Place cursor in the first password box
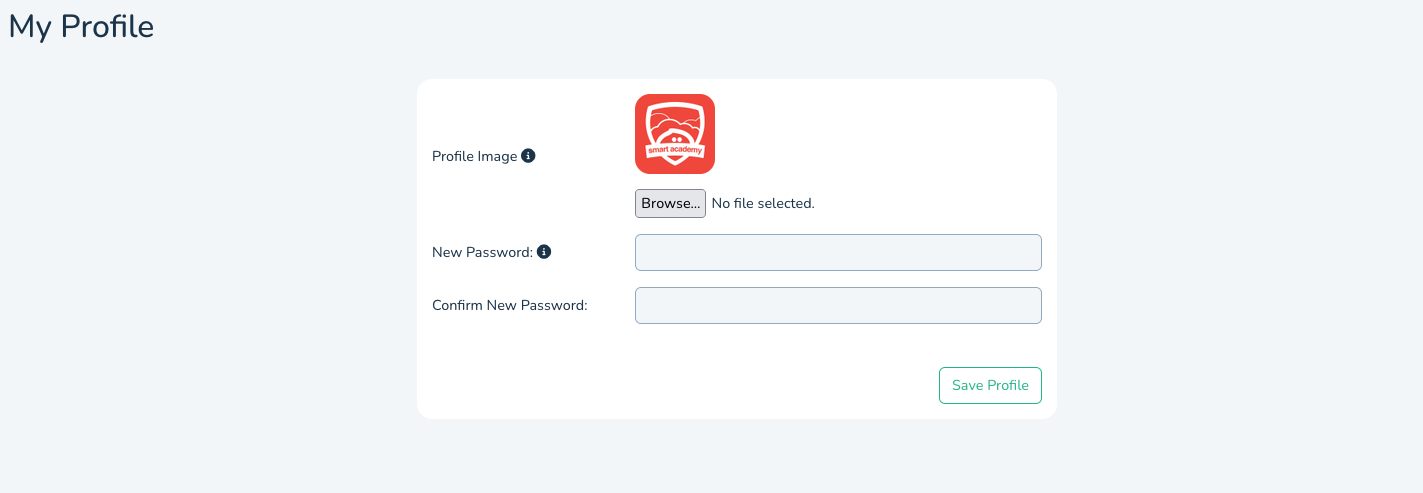1423x493 pixels. (838, 253)
